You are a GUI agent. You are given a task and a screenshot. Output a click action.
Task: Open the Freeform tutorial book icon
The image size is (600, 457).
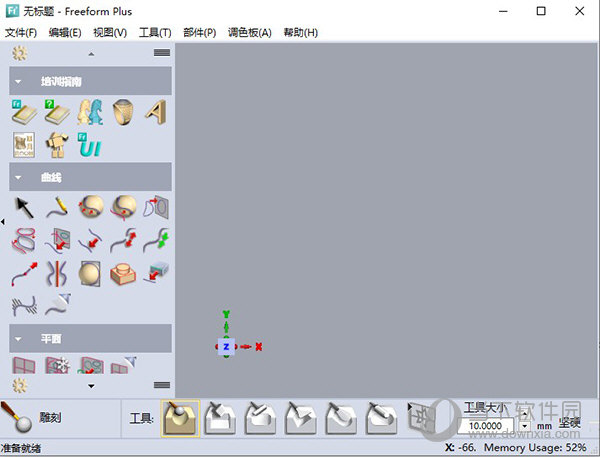tap(24, 112)
